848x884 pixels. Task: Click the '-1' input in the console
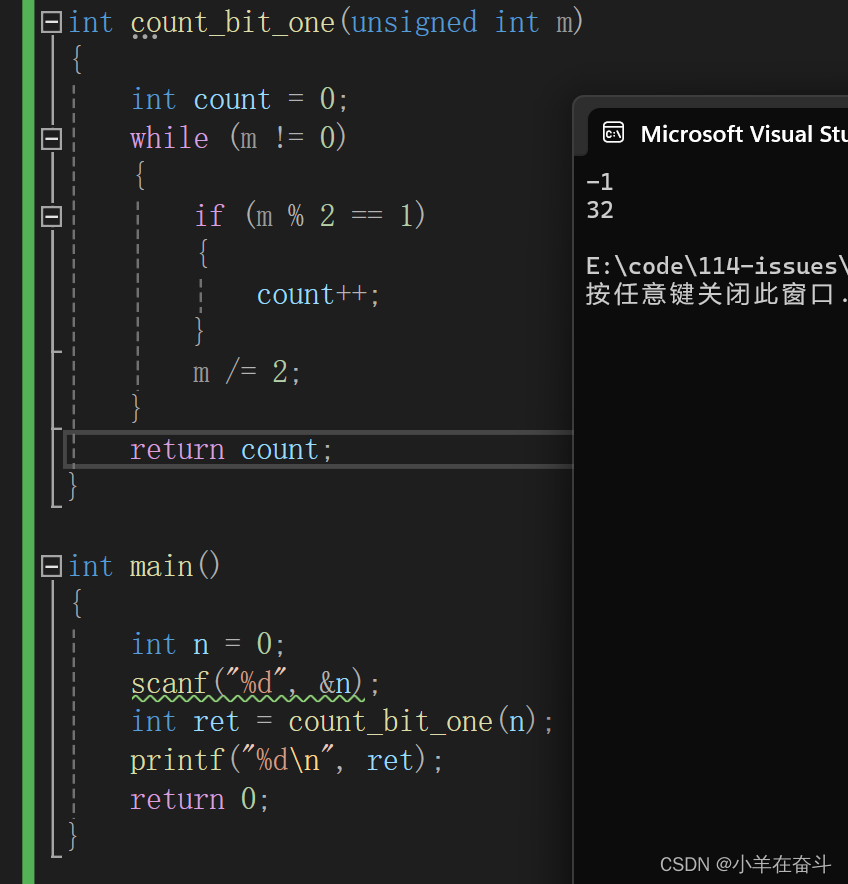click(x=599, y=182)
